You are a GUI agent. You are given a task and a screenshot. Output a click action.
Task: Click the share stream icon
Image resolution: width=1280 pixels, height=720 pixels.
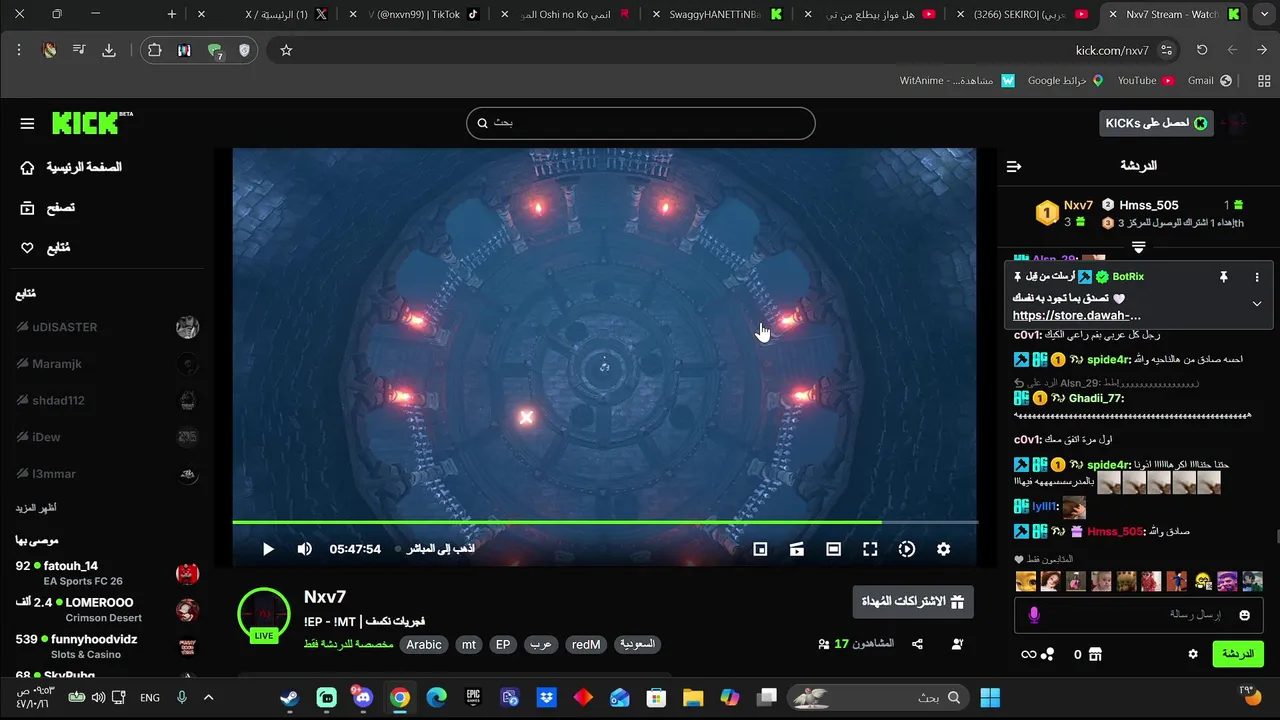(917, 644)
